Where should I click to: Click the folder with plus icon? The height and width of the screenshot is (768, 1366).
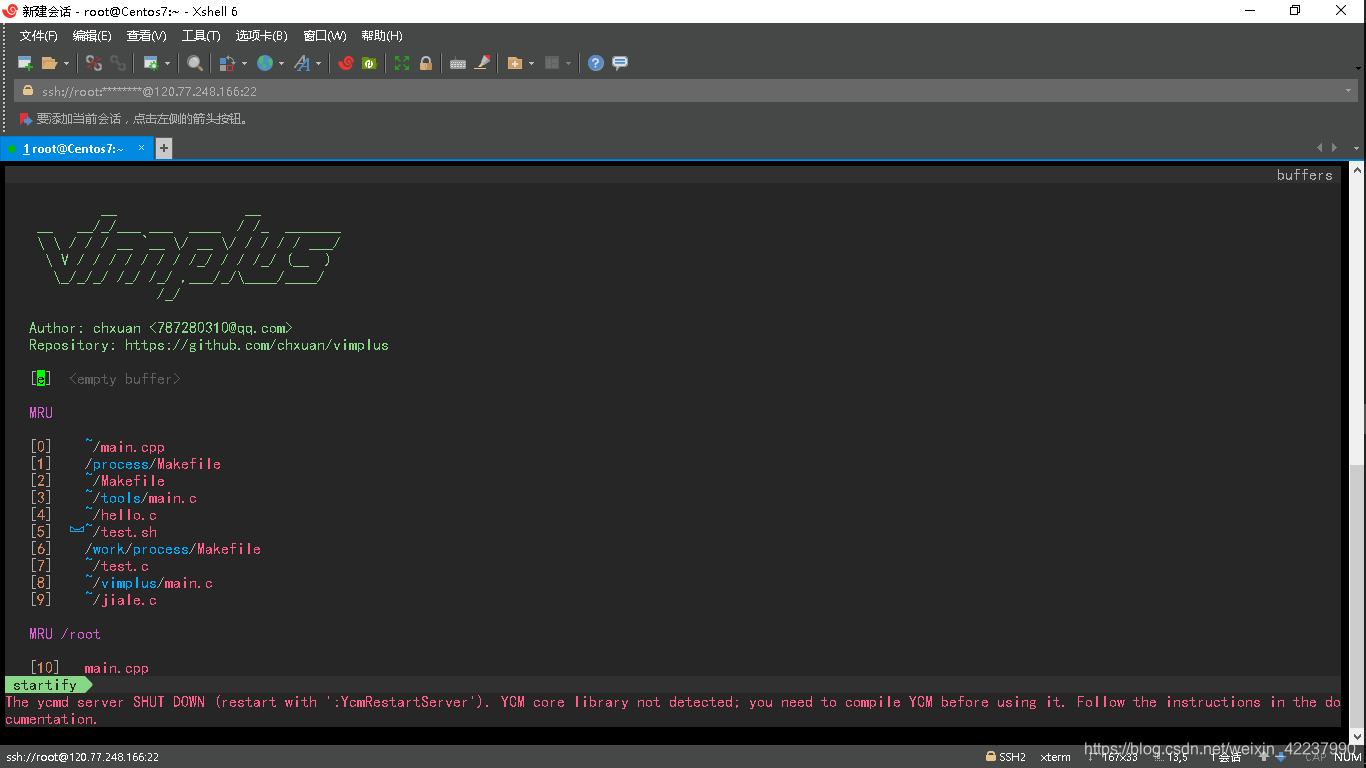515,63
